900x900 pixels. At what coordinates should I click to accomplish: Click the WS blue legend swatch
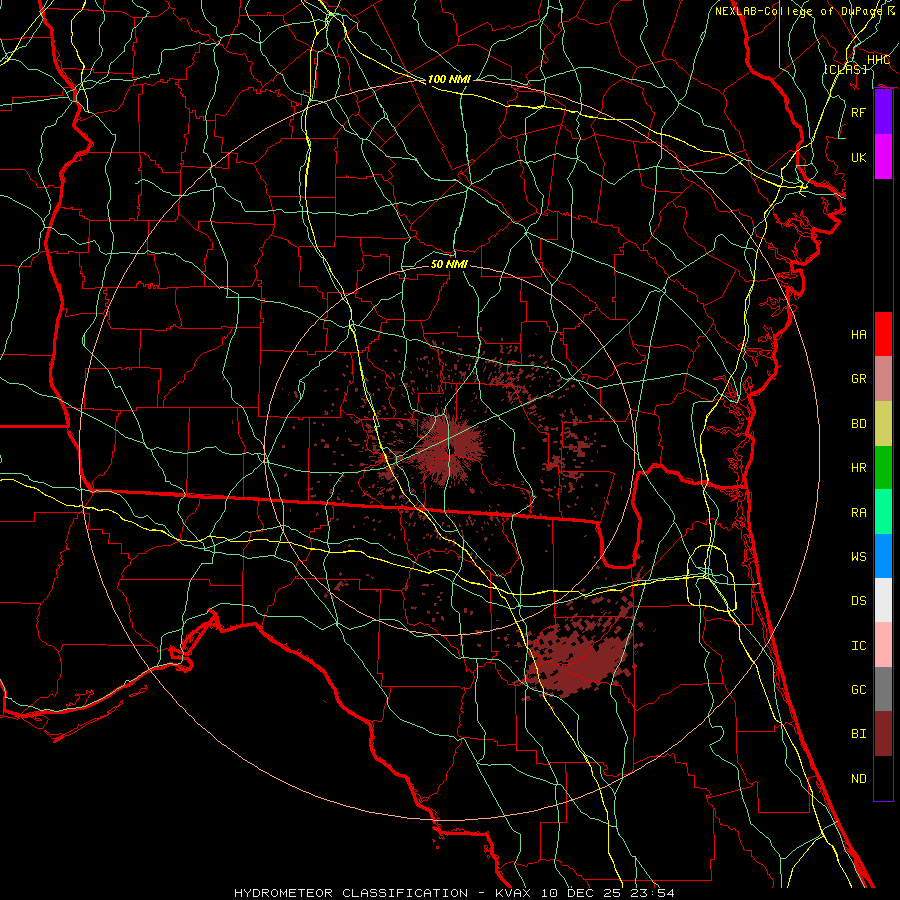point(883,556)
